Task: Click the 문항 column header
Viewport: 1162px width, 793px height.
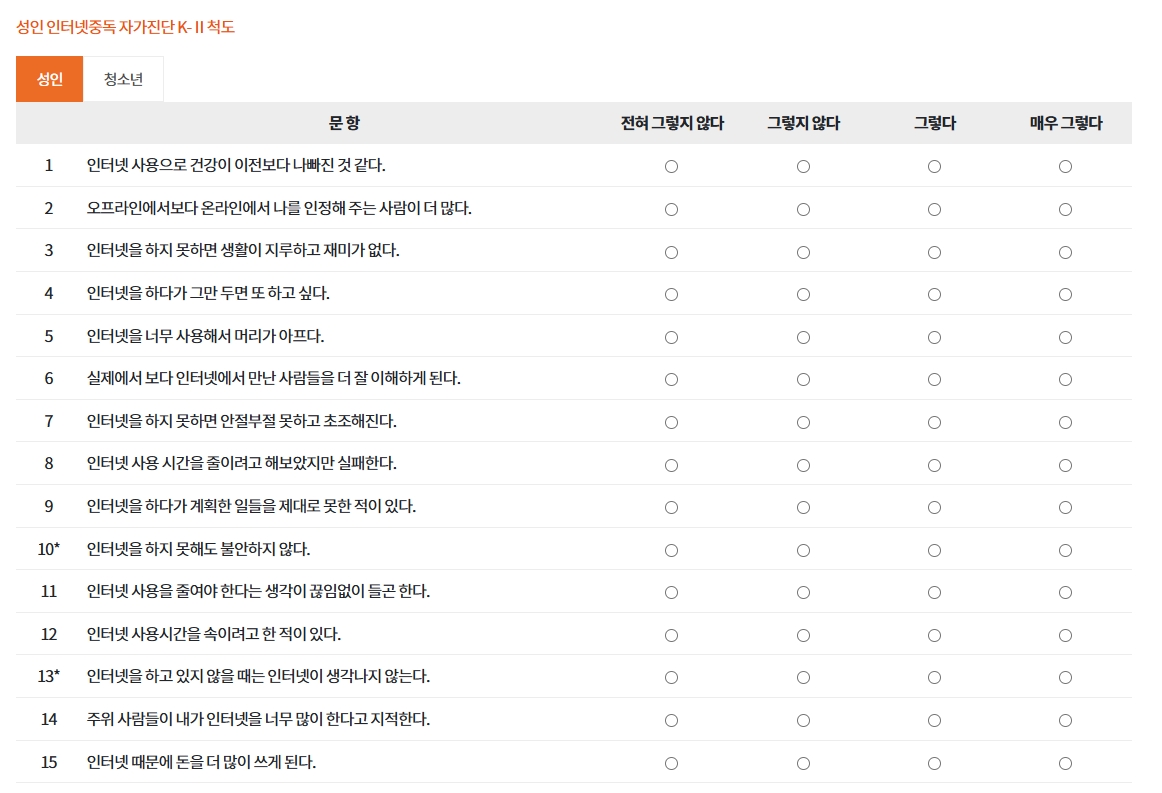Action: [x=344, y=124]
